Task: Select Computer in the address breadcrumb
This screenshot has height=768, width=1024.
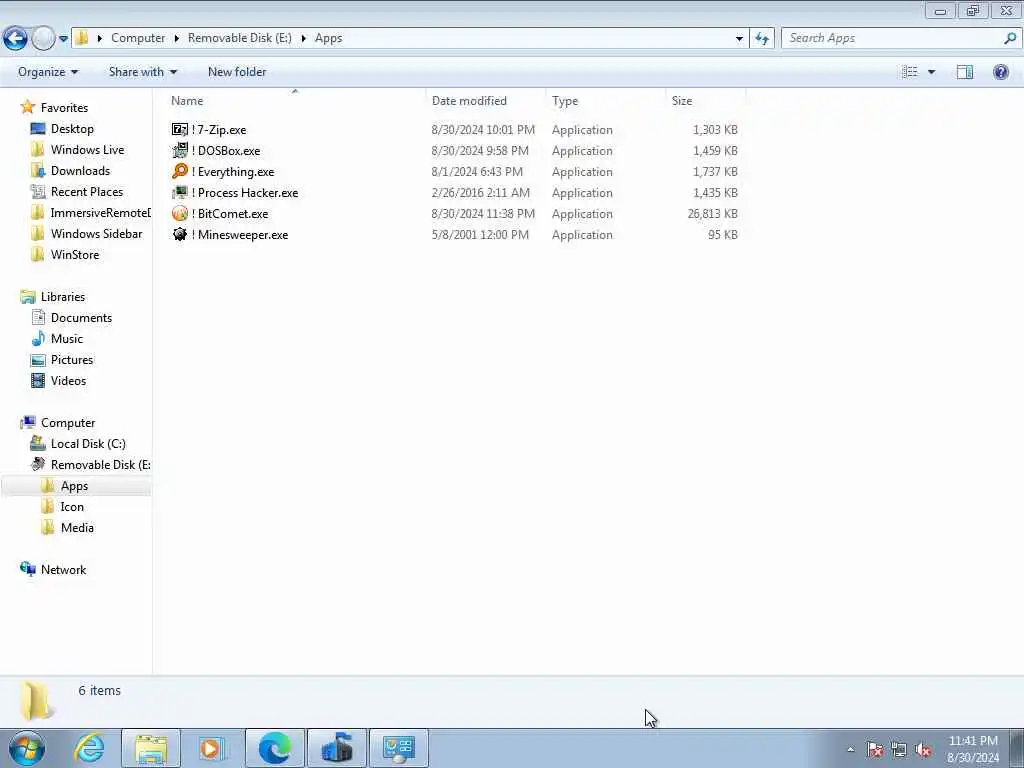Action: (138, 38)
